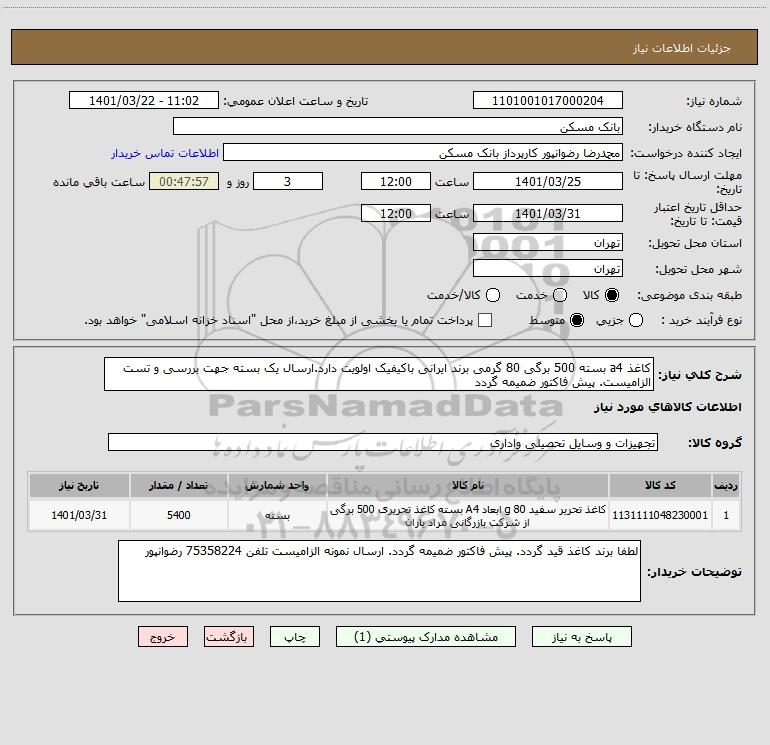The height and width of the screenshot is (745, 770).
Task: Click the unit cell بسته
Action: tap(277, 515)
